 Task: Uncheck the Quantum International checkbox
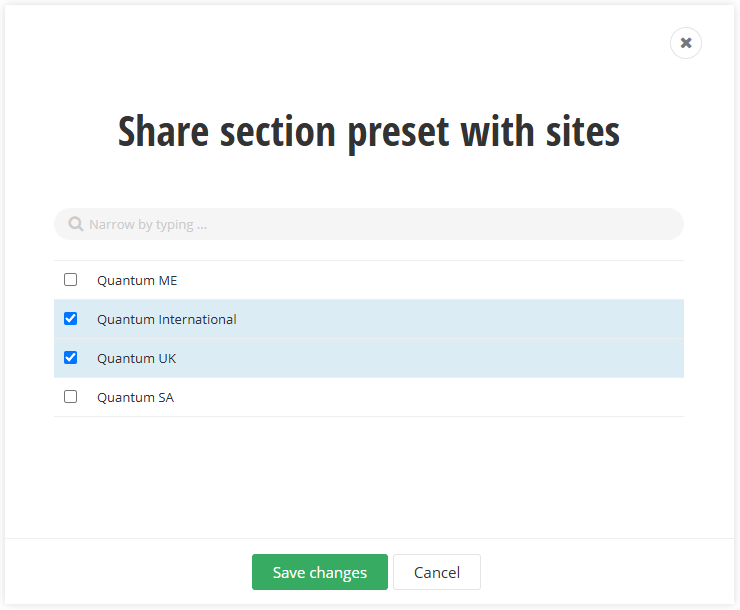(x=71, y=319)
